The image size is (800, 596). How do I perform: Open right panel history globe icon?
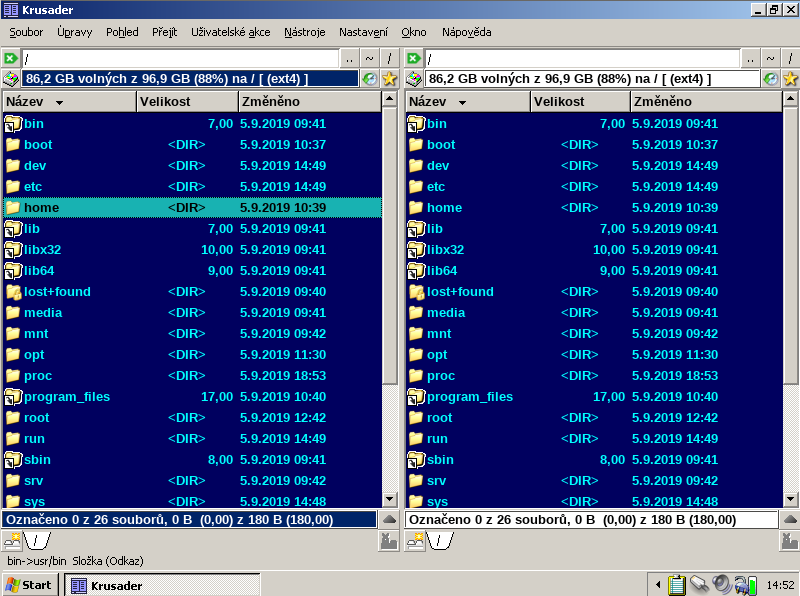771,79
